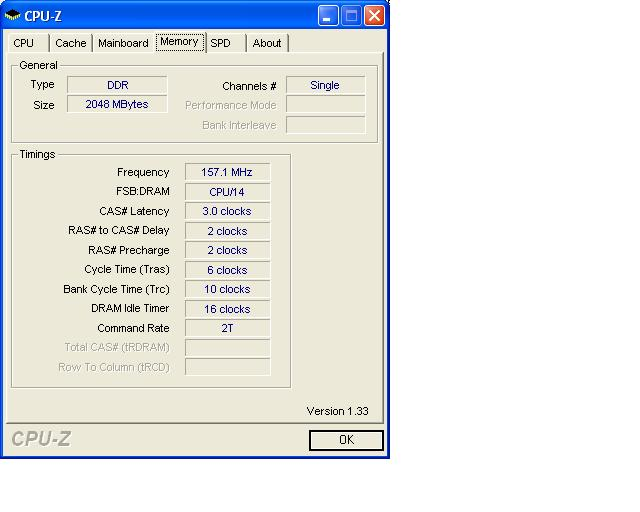Viewport: 640px width, 512px height.
Task: Click the Channels # label
Action: click(x=249, y=86)
